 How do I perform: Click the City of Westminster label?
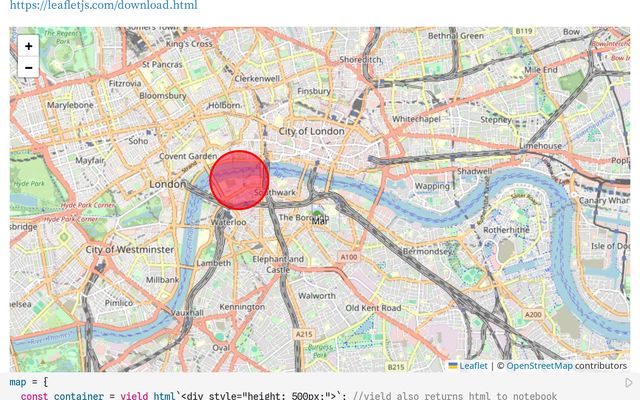[129, 249]
